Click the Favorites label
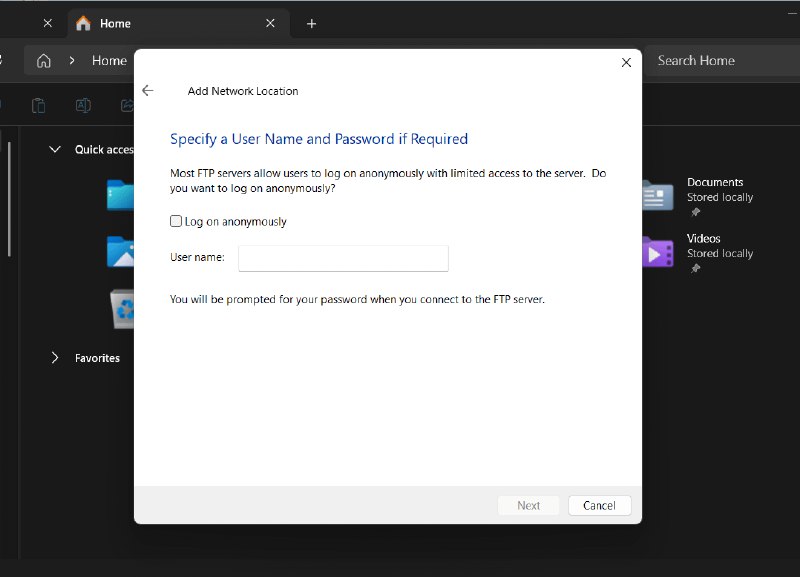Image resolution: width=800 pixels, height=577 pixels. tap(97, 358)
